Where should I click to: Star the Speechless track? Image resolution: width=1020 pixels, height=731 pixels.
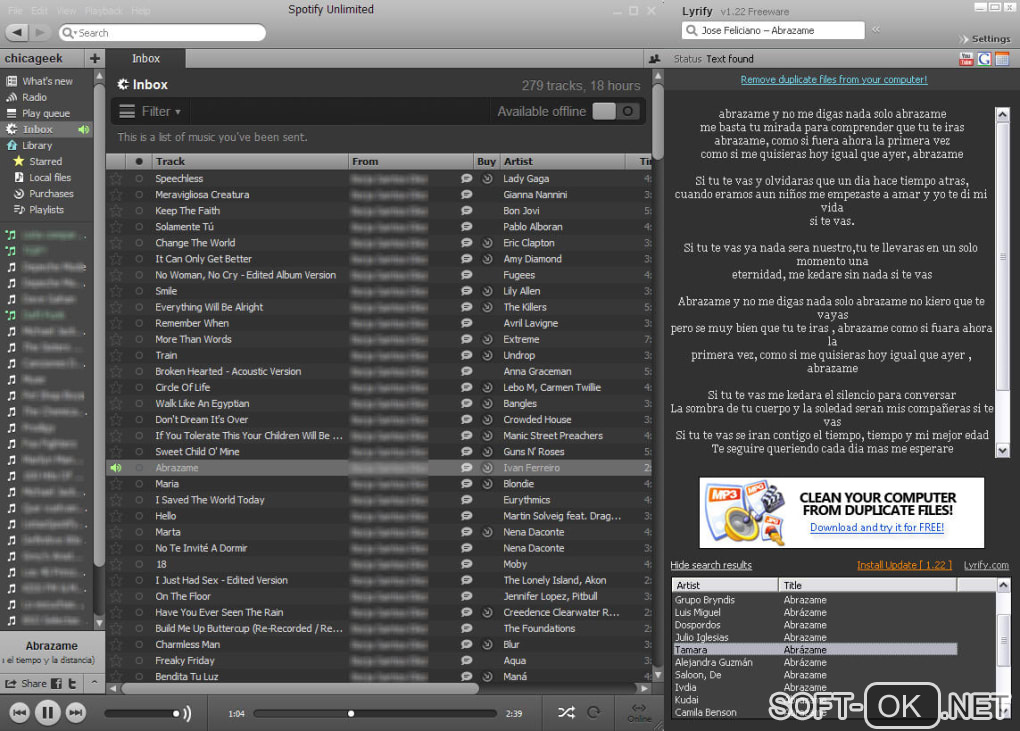(x=116, y=178)
